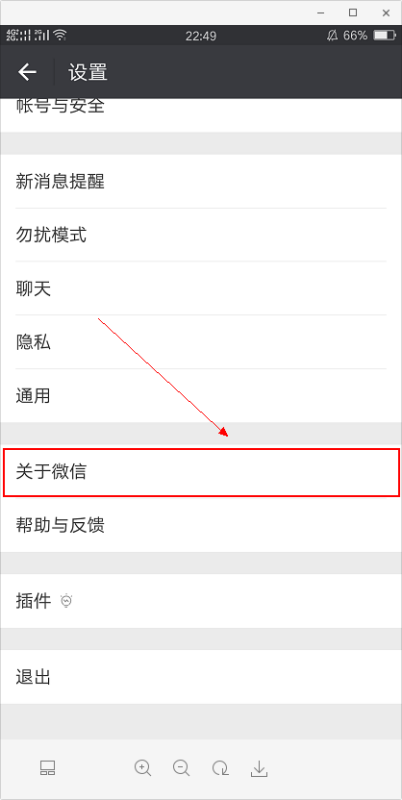Viewport: 402px width, 800px height.
Task: Click the zoom out magnifier icon
Action: click(181, 767)
